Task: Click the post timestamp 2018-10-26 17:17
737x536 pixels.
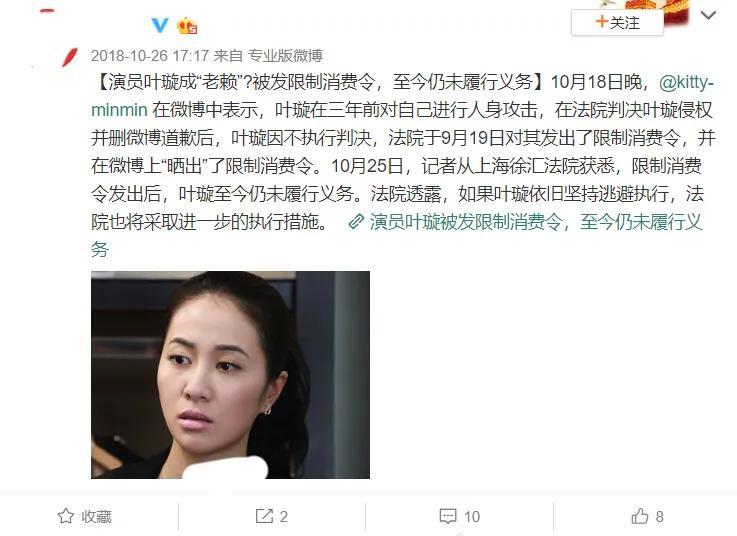Action: (x=149, y=56)
